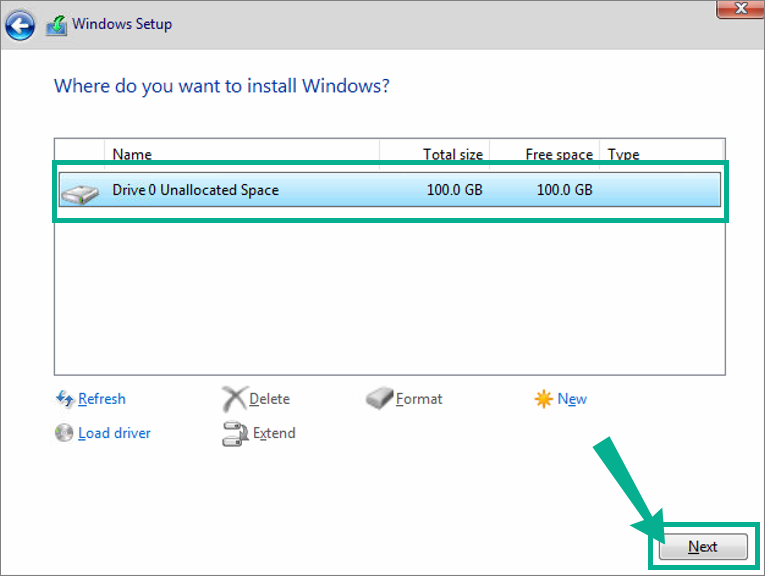Choose the Format option
765x576 pixels.
point(419,399)
